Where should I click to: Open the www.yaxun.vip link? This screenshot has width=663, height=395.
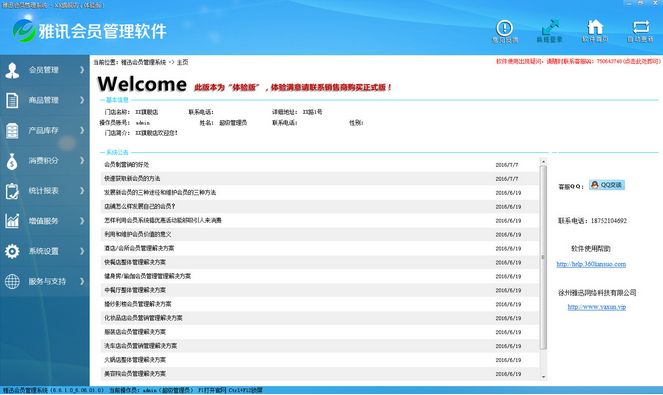tap(596, 307)
